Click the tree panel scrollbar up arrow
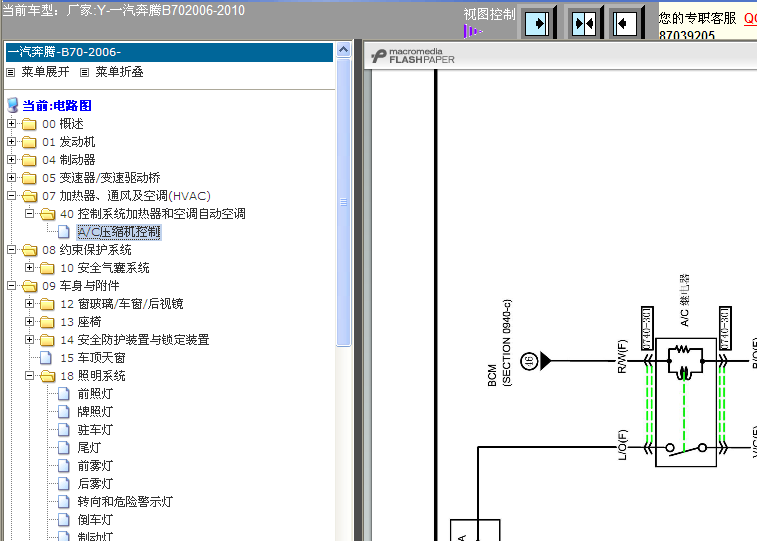 tap(343, 50)
